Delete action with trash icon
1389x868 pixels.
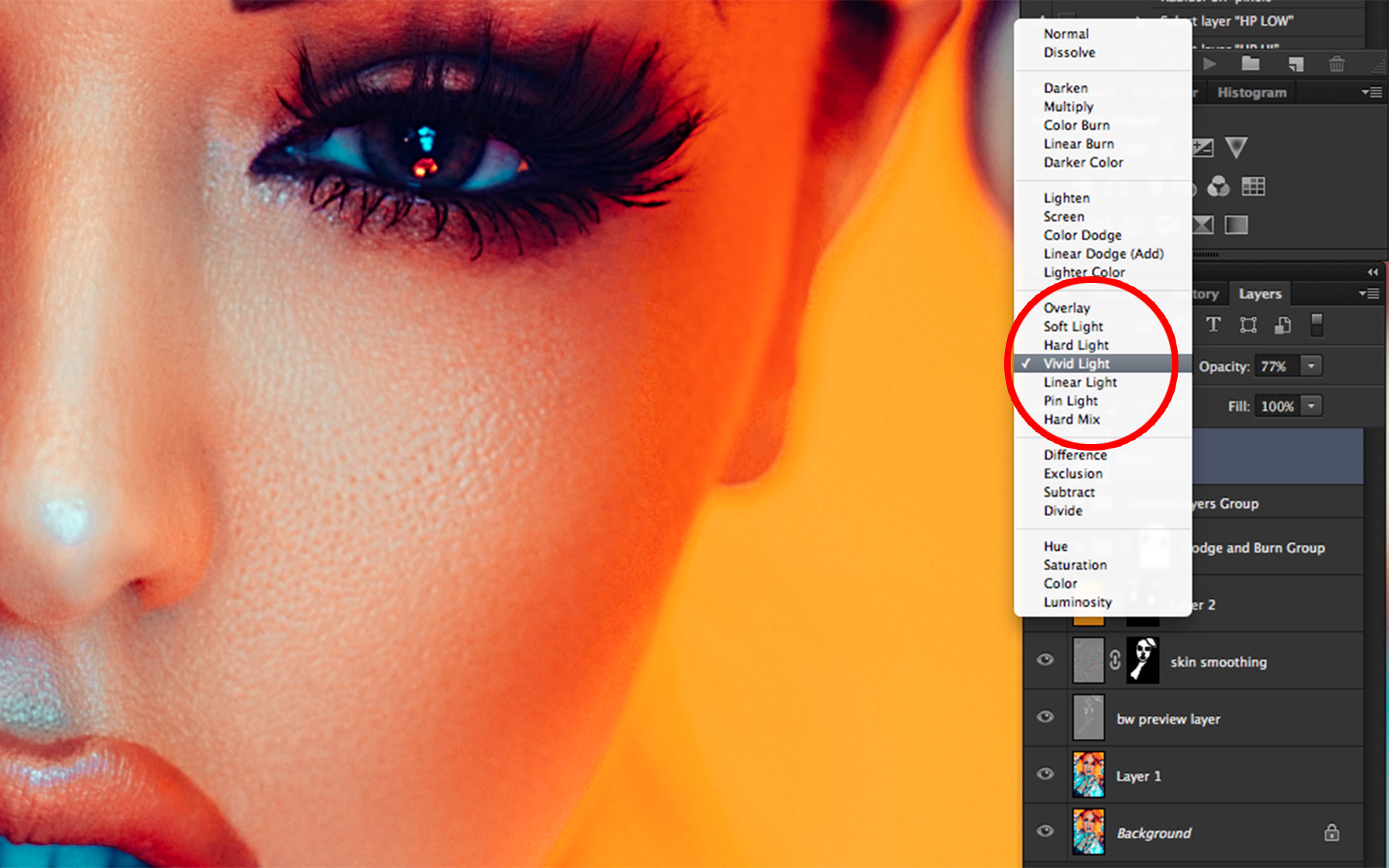click(1337, 64)
